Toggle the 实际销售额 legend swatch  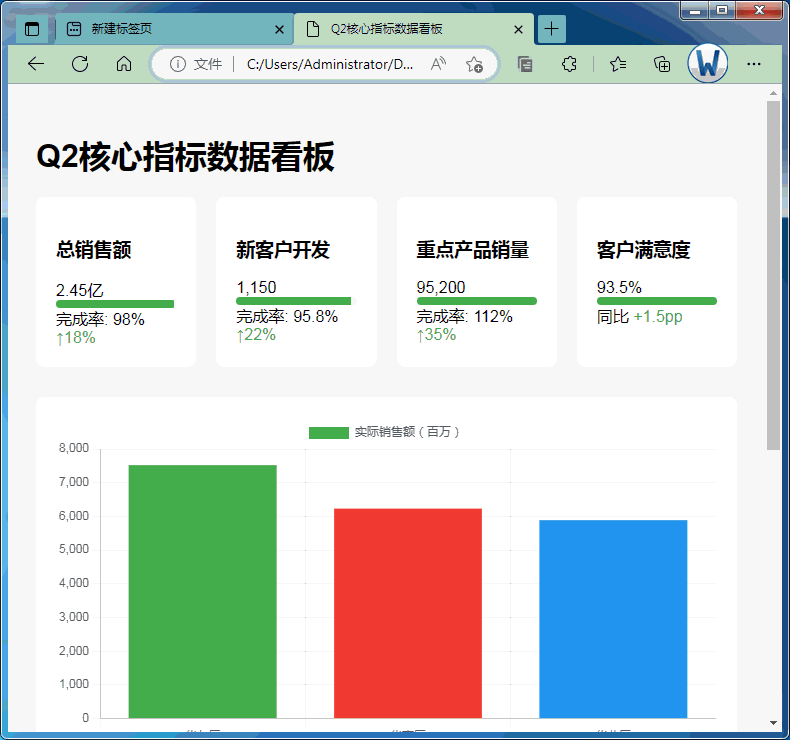click(x=328, y=433)
